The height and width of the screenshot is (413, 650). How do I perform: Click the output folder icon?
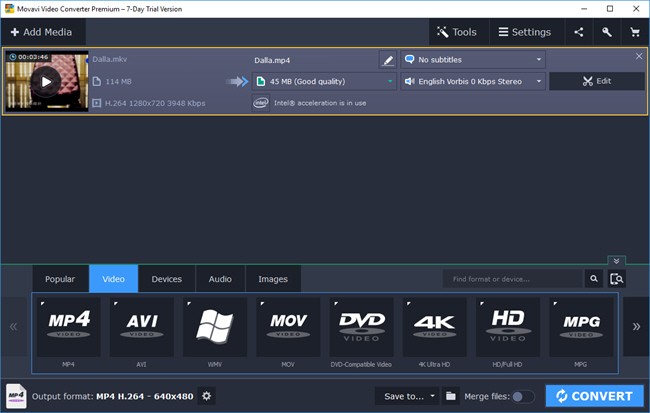pyautogui.click(x=451, y=396)
